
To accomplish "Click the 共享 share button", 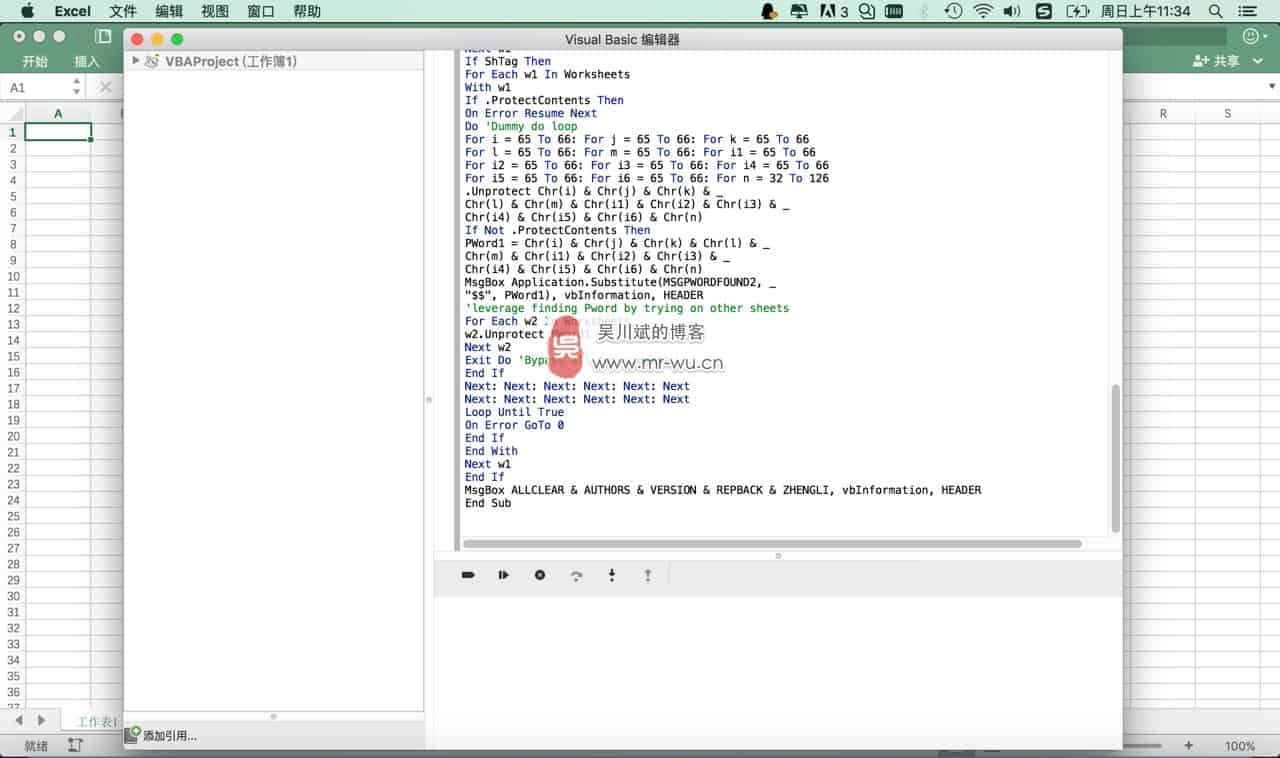I will click(1217, 61).
